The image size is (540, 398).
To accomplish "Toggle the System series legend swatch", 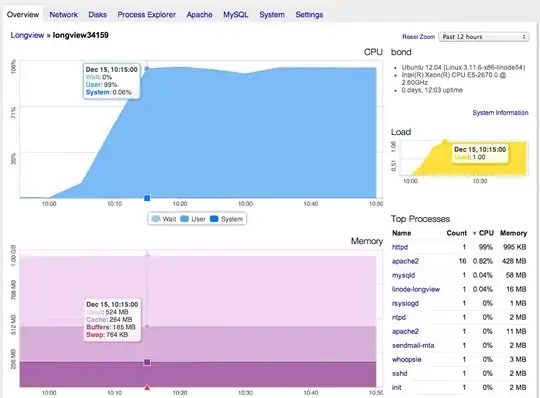I will click(214, 219).
